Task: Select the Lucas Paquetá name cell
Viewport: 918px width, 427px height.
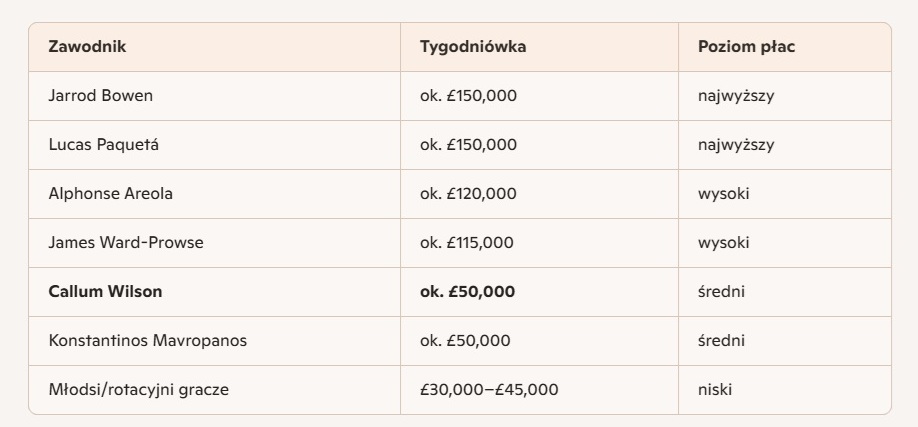Action: point(103,145)
